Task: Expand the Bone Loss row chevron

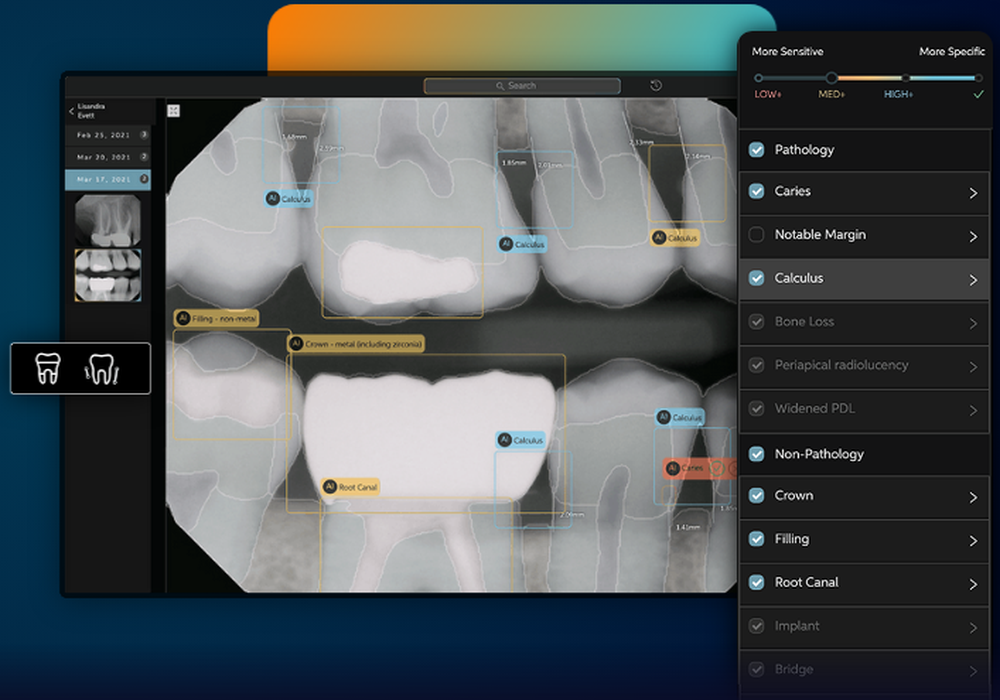Action: (973, 323)
